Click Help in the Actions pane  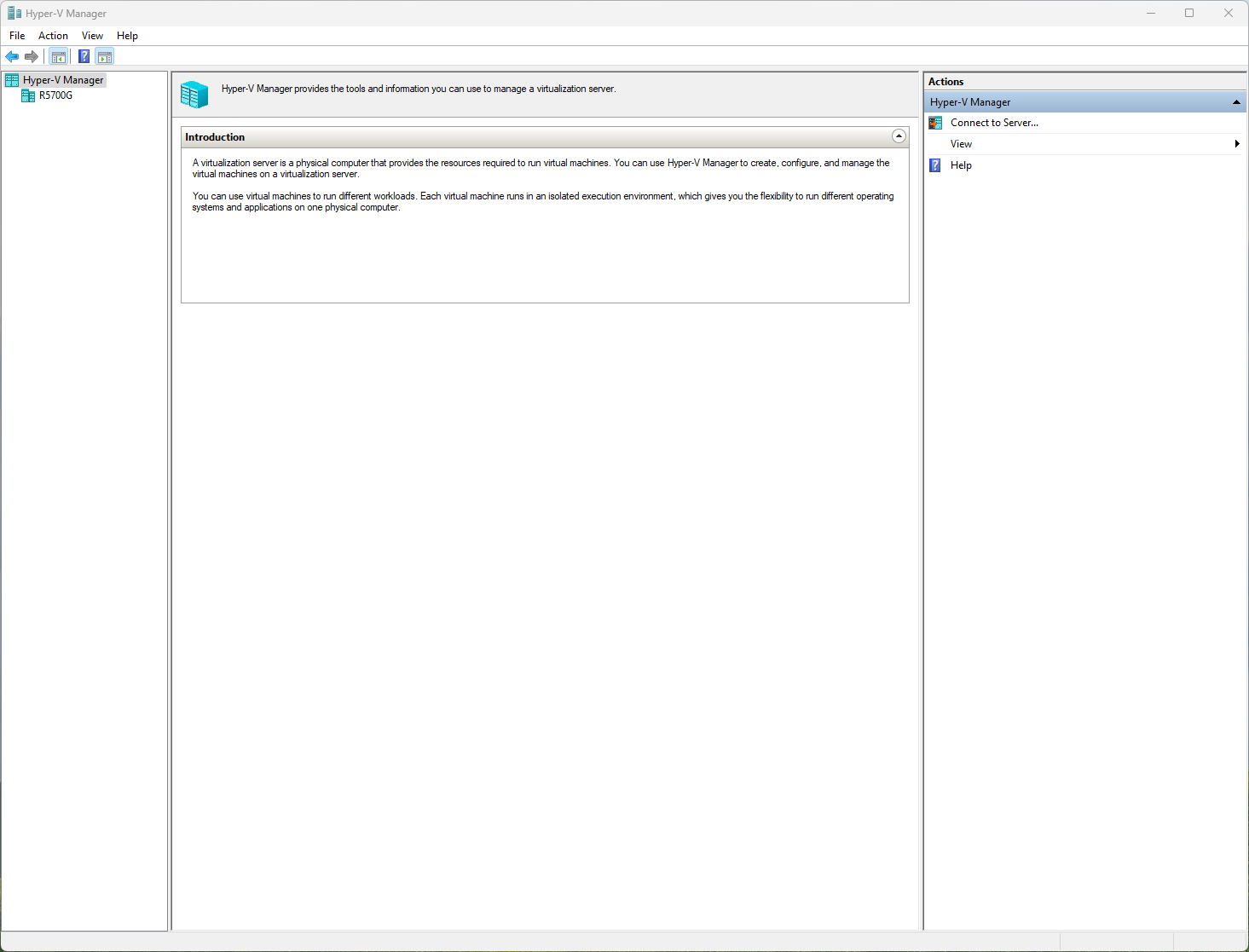click(961, 165)
